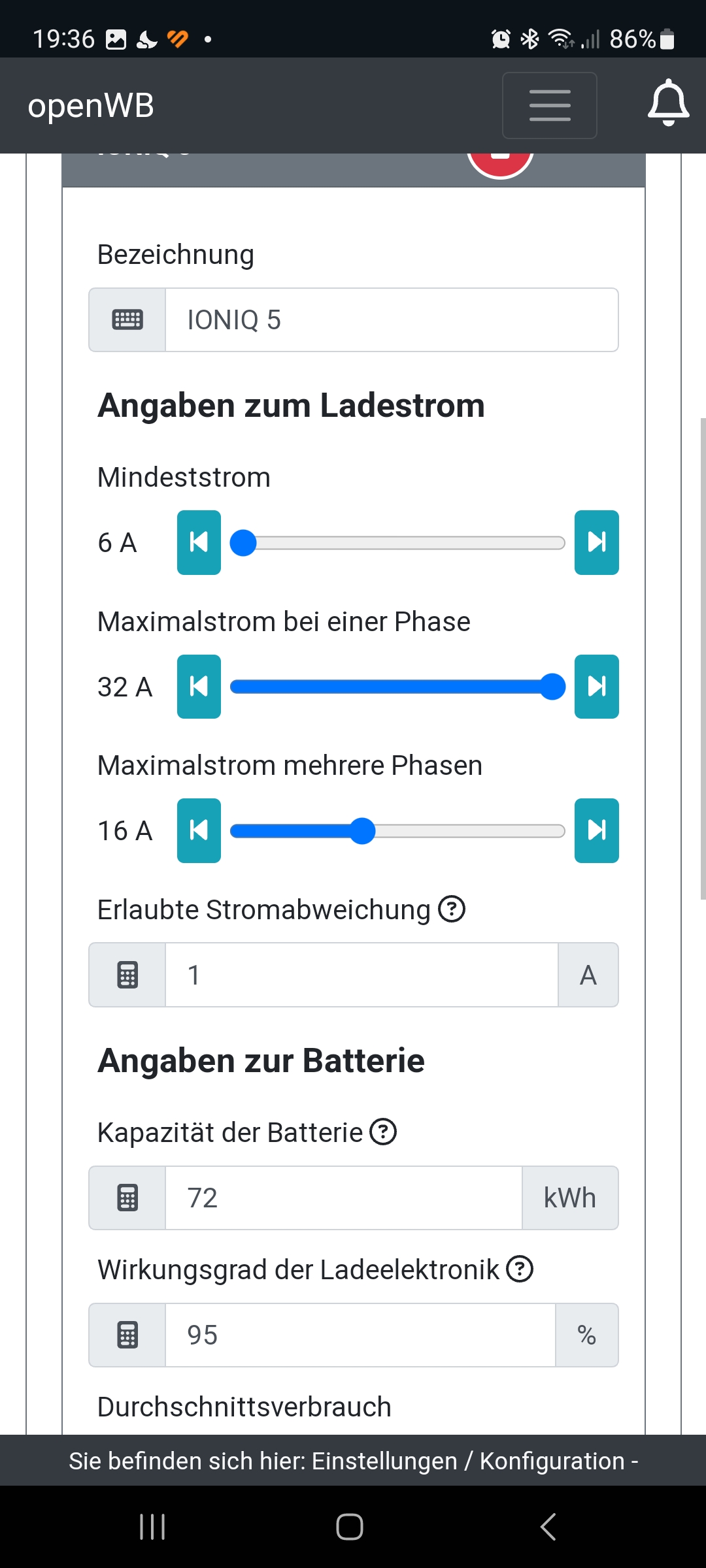Show help for Kapazität der Batterie

point(383,1132)
